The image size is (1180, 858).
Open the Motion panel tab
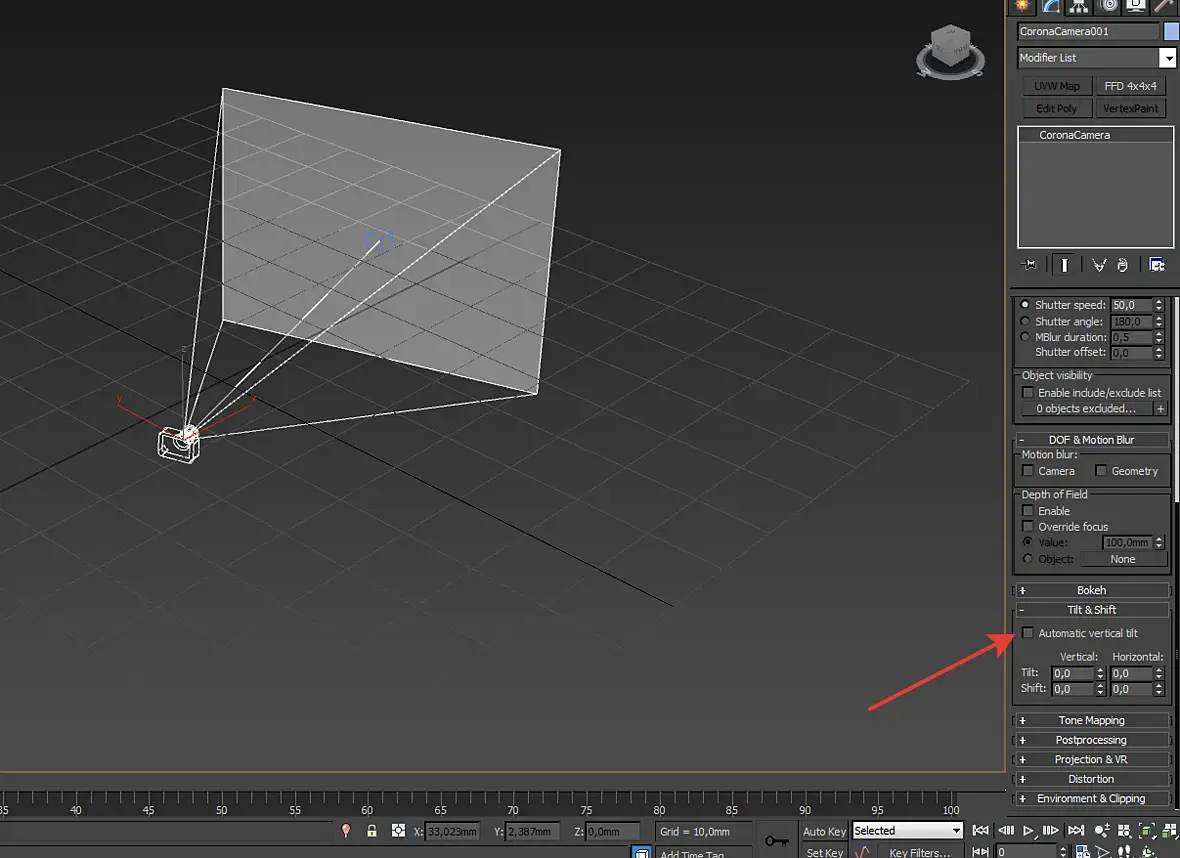tap(1108, 6)
